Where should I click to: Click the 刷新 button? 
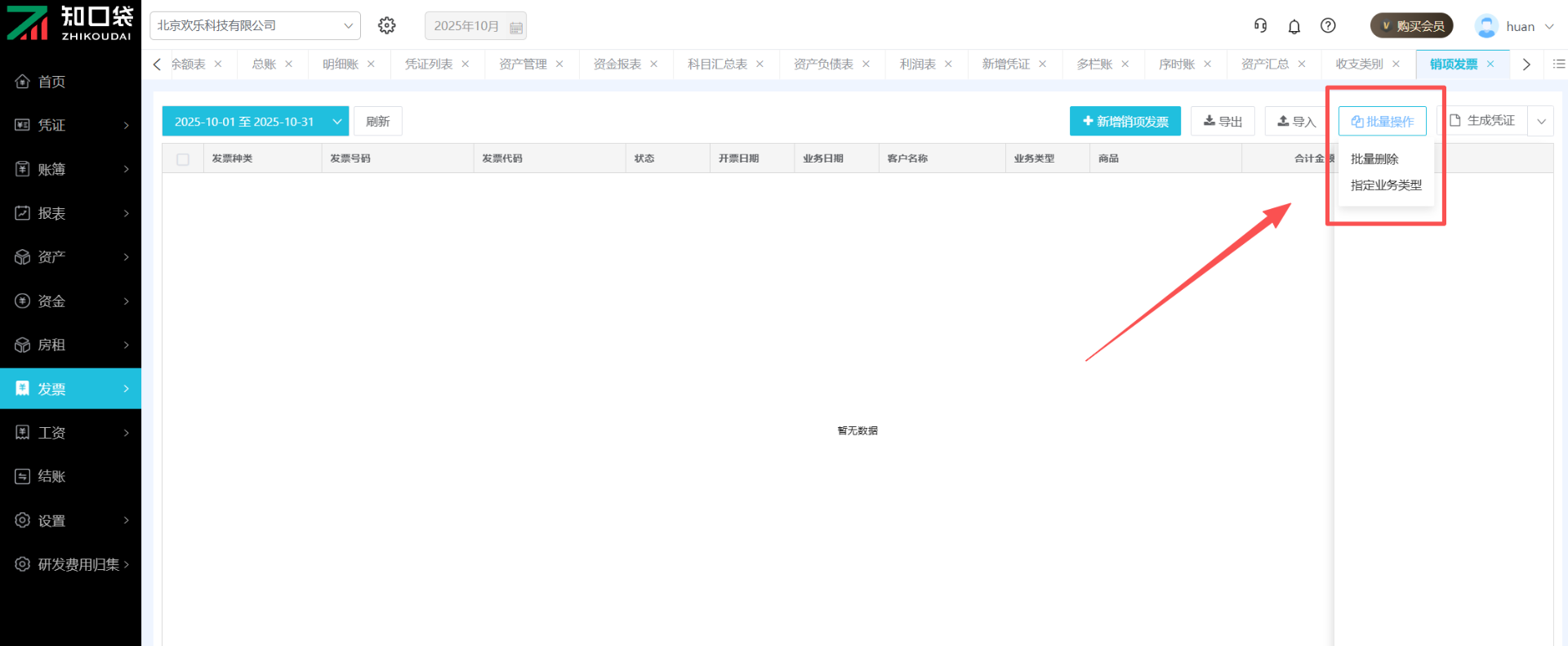(377, 122)
